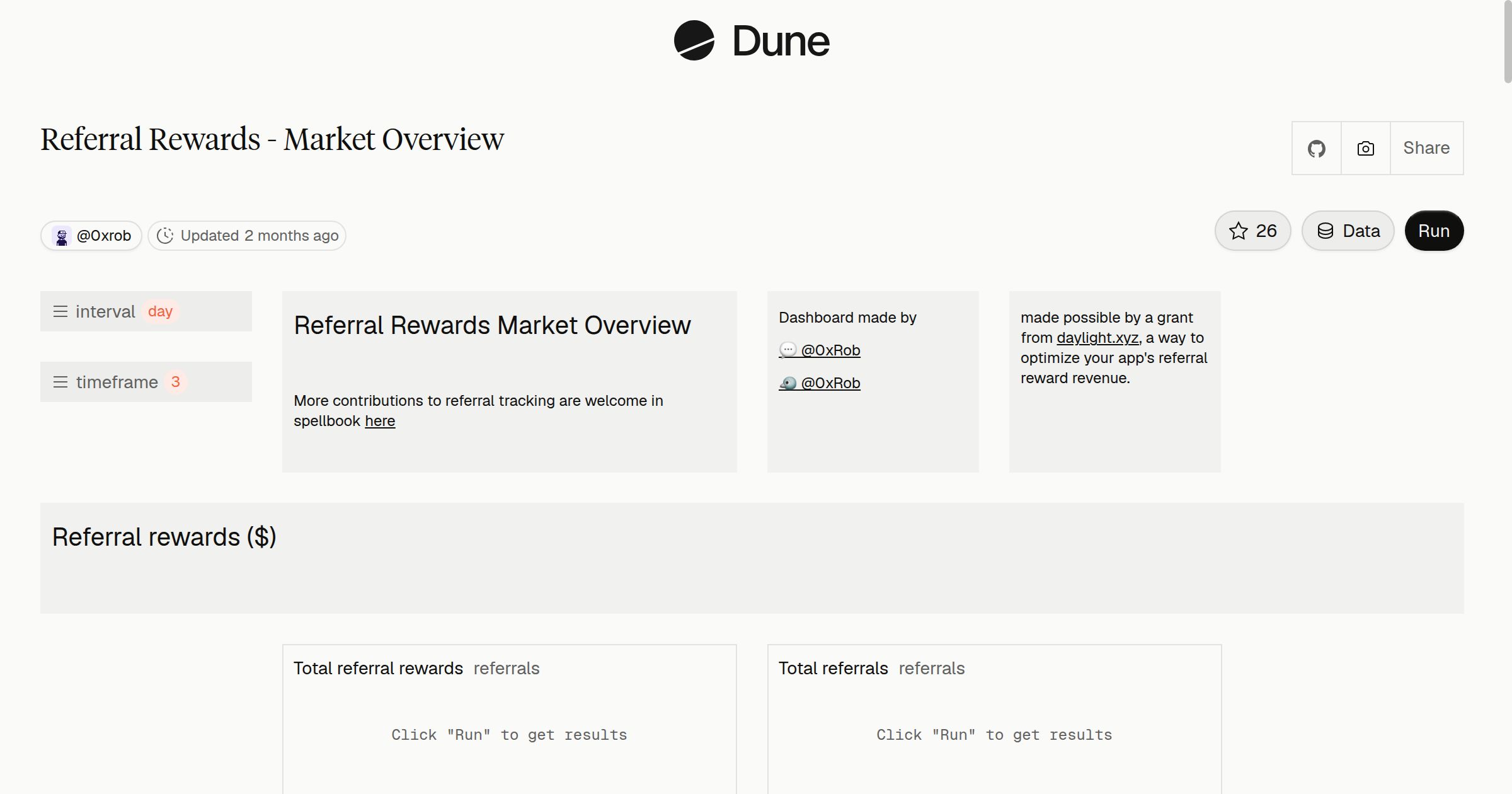Click the Dune logo at the top
The width and height of the screenshot is (1512, 794).
pyautogui.click(x=752, y=41)
